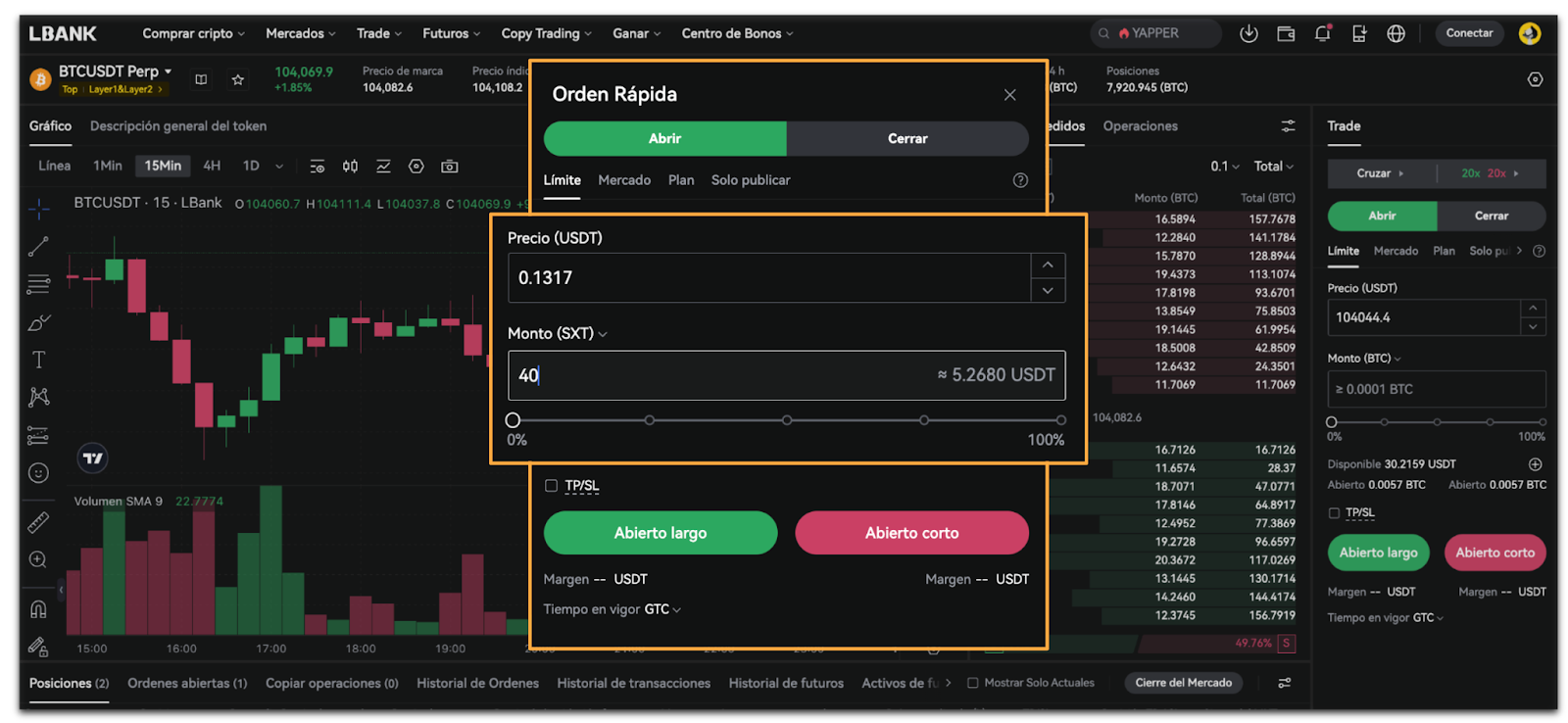The image size is (1568, 723).
Task: Select the crosshair cursor chart tool
Action: [x=39, y=209]
